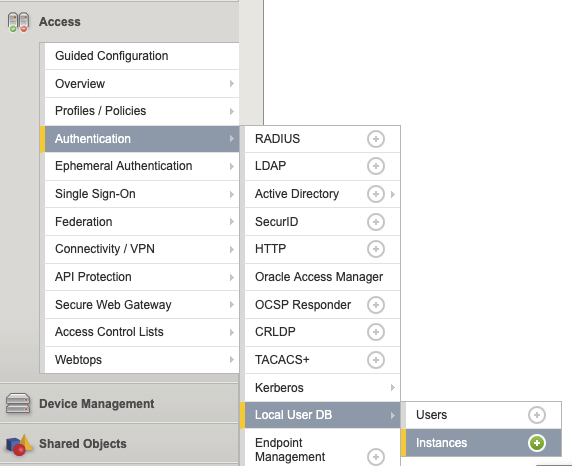The width and height of the screenshot is (572, 466).
Task: Click the Profiles / Policies entry
Action: (x=142, y=111)
